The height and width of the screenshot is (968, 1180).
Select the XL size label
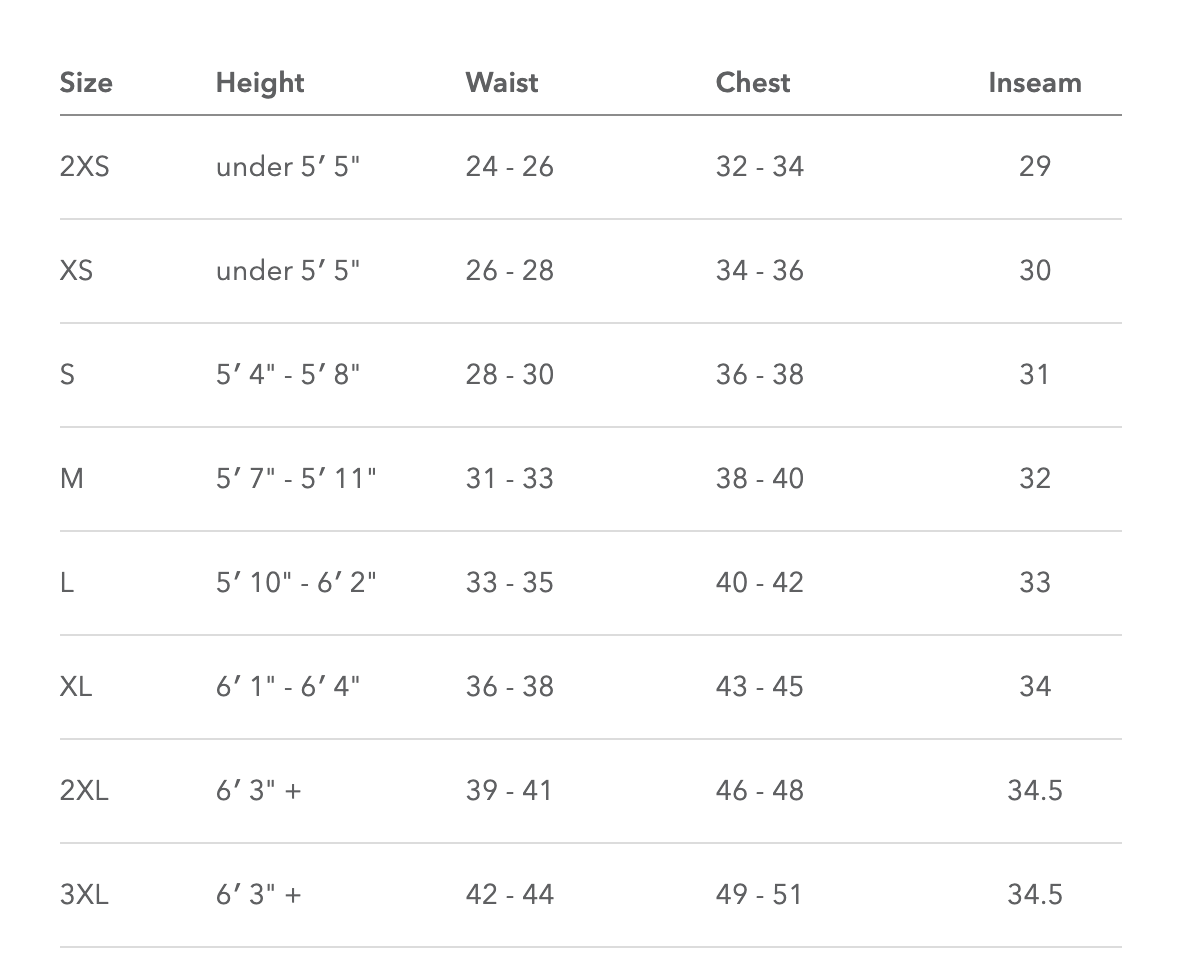pyautogui.click(x=76, y=686)
